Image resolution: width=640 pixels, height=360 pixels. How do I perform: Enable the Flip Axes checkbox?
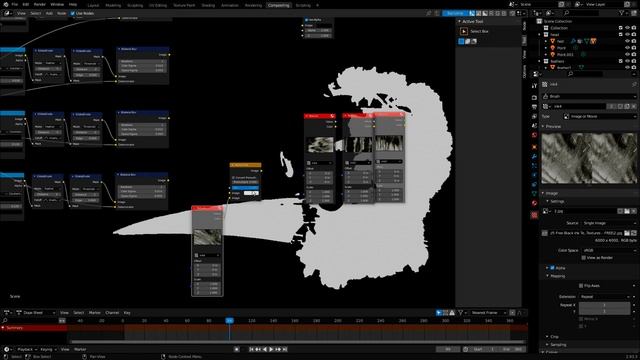581,286
